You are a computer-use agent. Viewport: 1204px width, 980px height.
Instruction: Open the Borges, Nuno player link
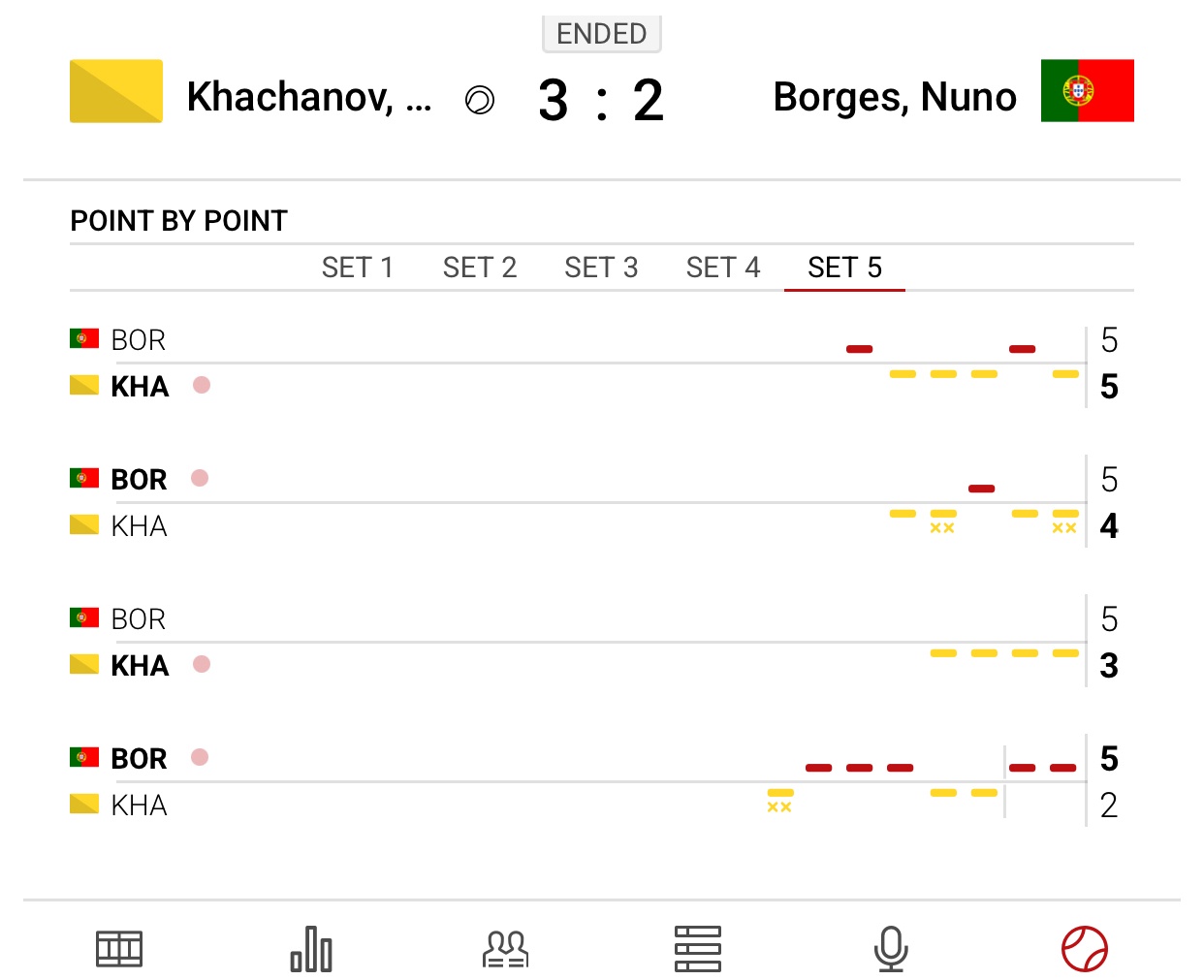895,97
